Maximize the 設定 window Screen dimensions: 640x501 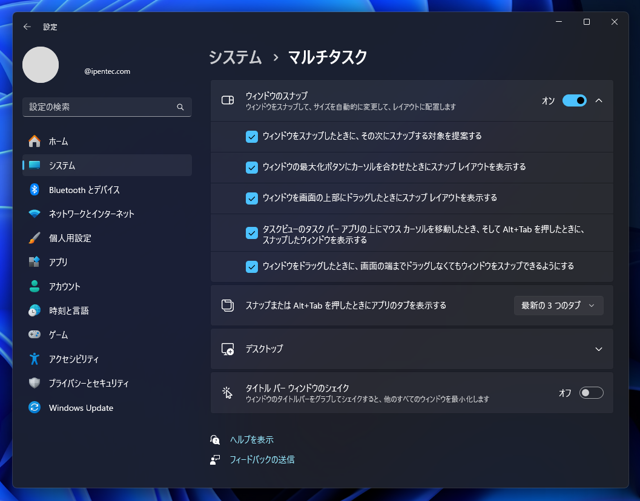[x=587, y=22]
